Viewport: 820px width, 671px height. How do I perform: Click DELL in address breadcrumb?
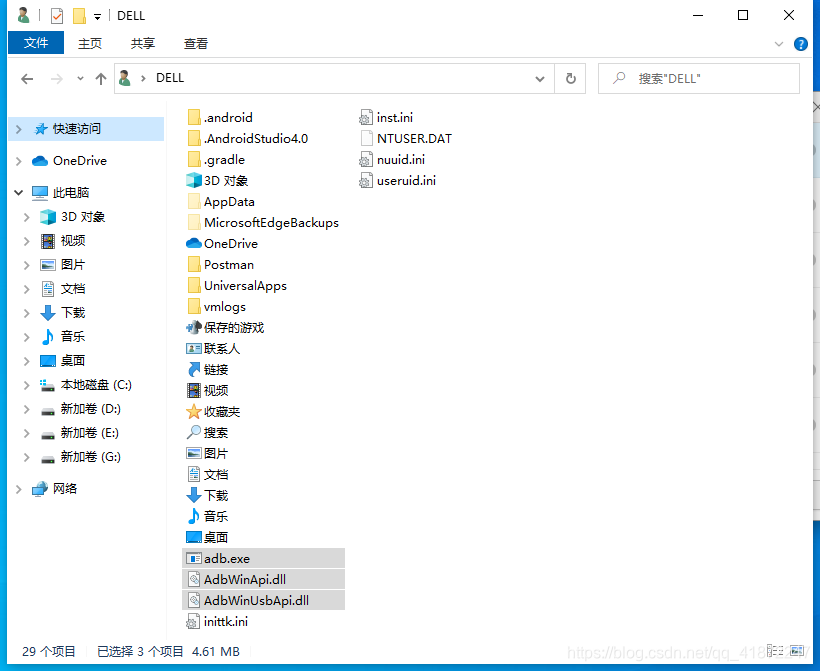pyautogui.click(x=170, y=78)
